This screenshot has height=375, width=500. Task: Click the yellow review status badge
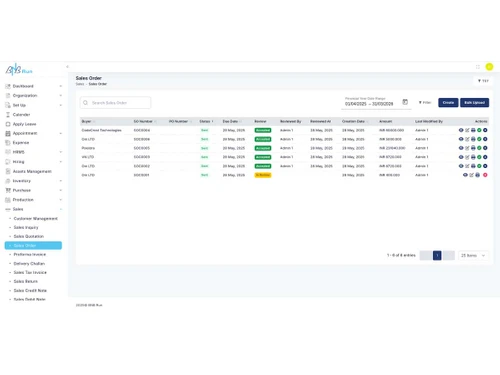coord(263,175)
